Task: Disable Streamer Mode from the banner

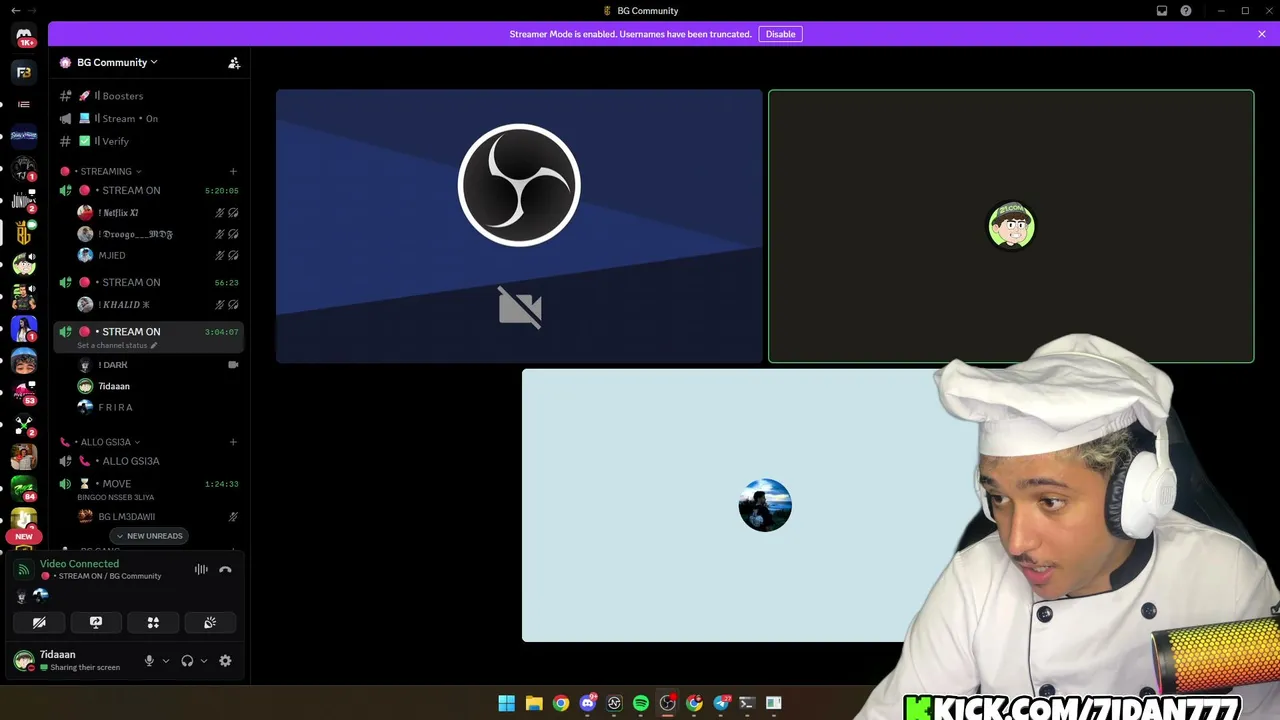Action: [780, 34]
